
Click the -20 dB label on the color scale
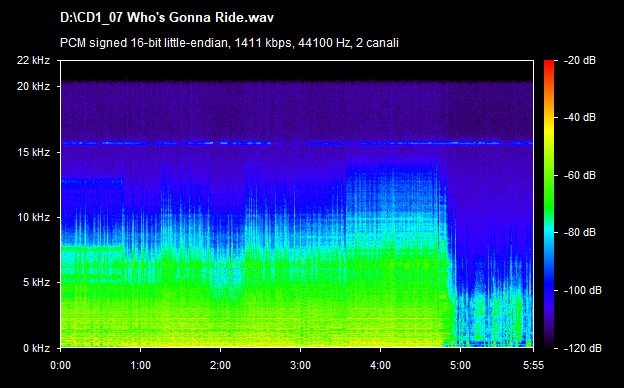(x=580, y=60)
